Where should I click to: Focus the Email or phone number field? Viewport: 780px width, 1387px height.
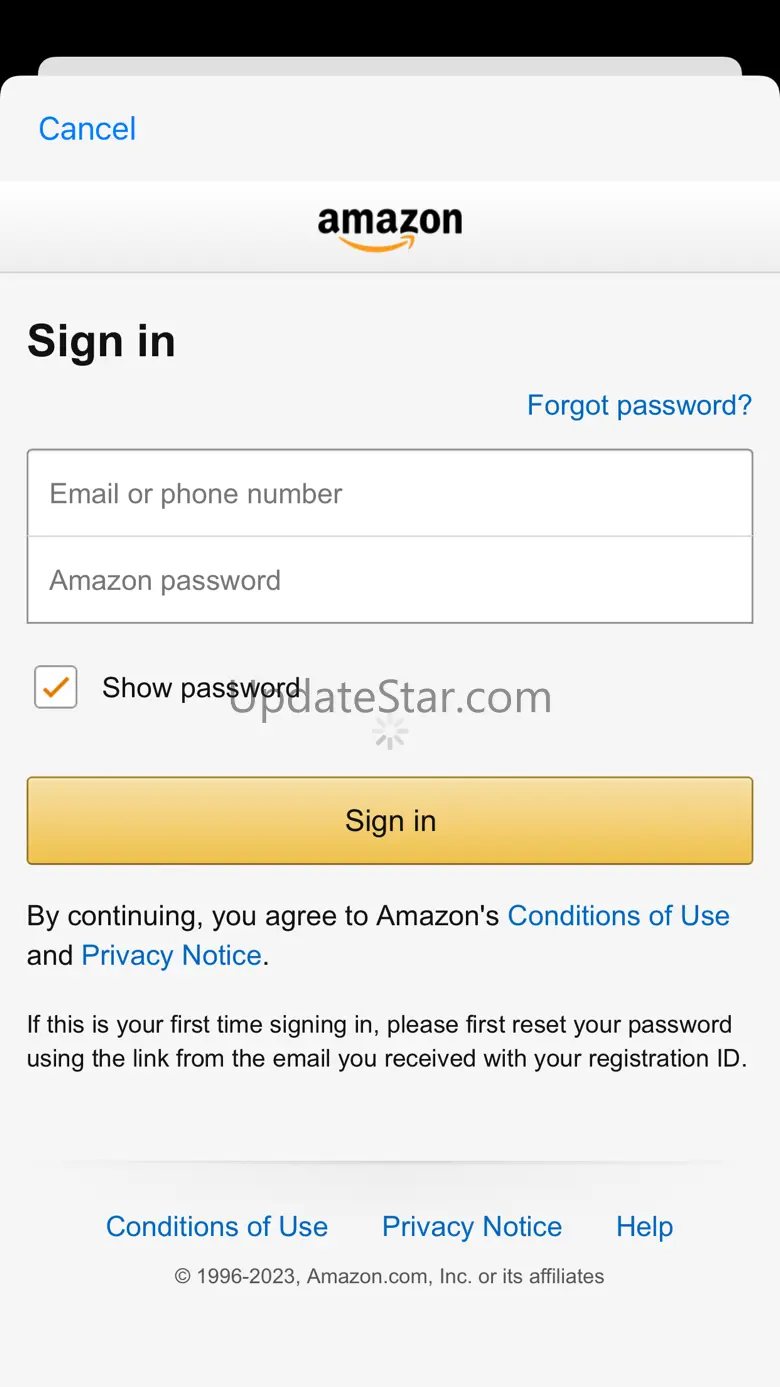[390, 493]
